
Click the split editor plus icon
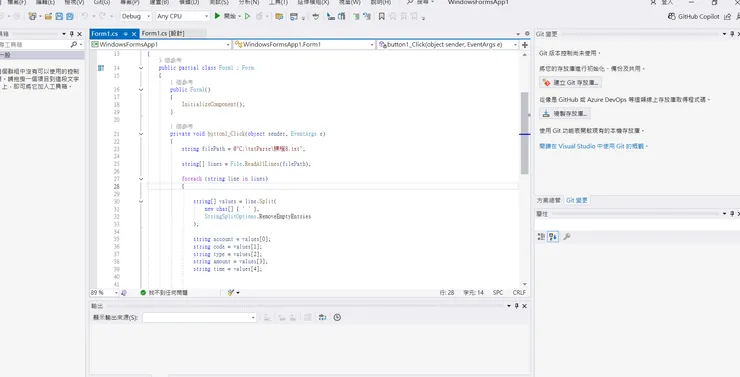click(x=525, y=44)
